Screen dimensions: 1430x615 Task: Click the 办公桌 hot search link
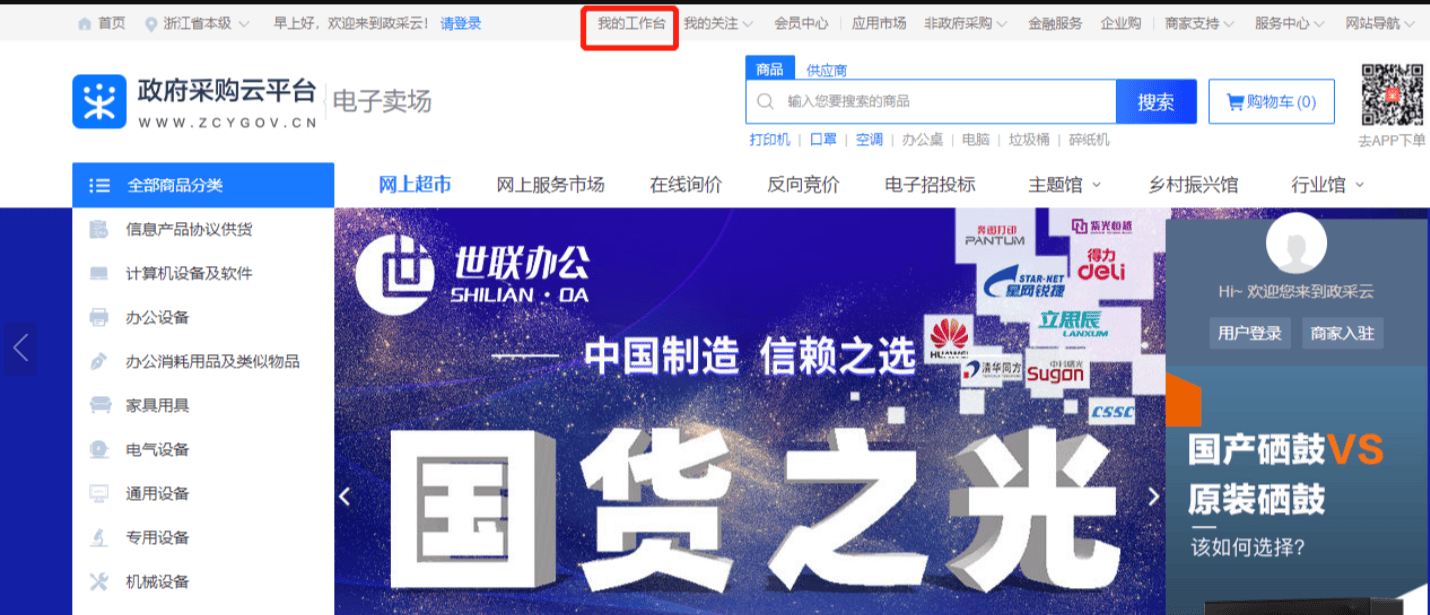[x=922, y=139]
